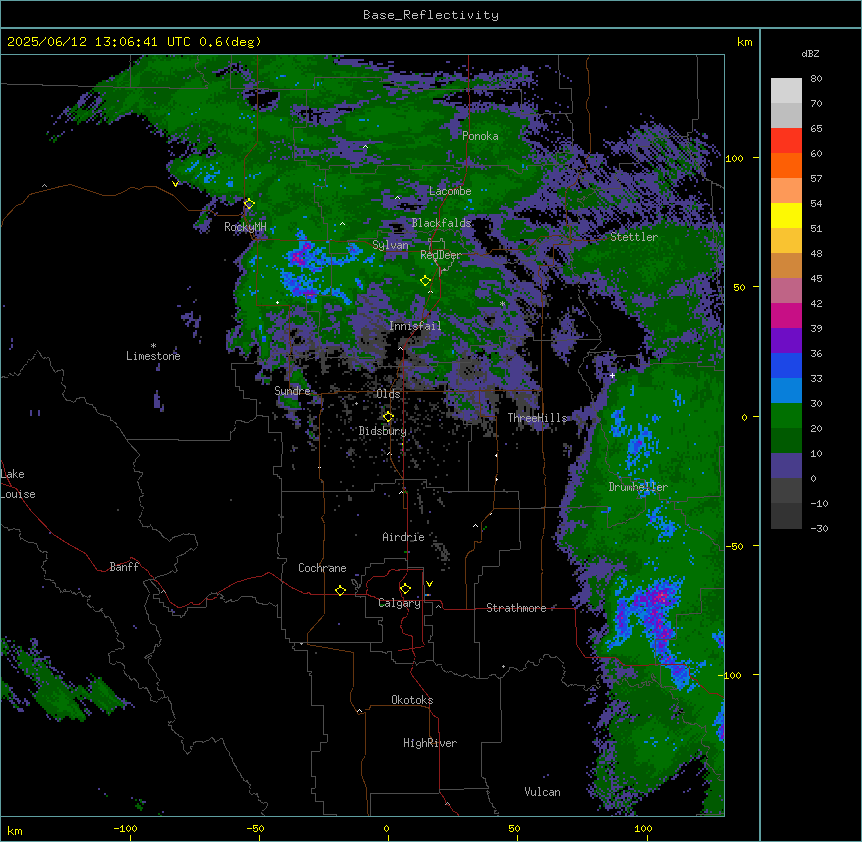Click the Banff label
The height and width of the screenshot is (842, 862).
[x=124, y=567]
